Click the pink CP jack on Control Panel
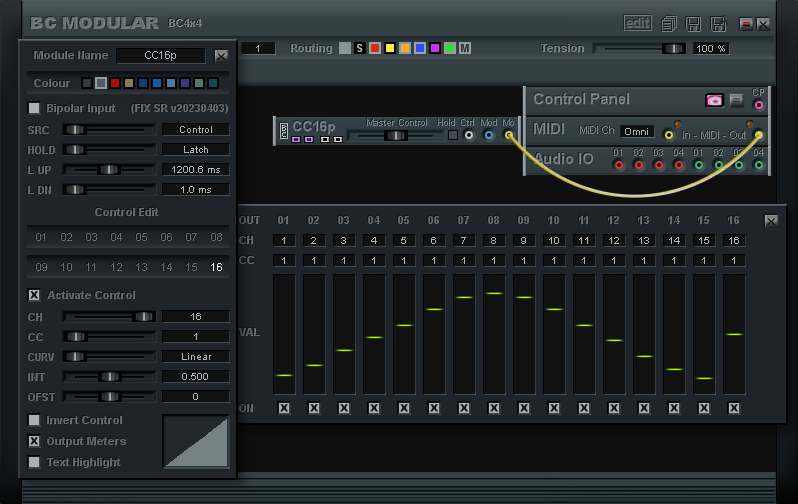The height and width of the screenshot is (504, 798). 759,103
